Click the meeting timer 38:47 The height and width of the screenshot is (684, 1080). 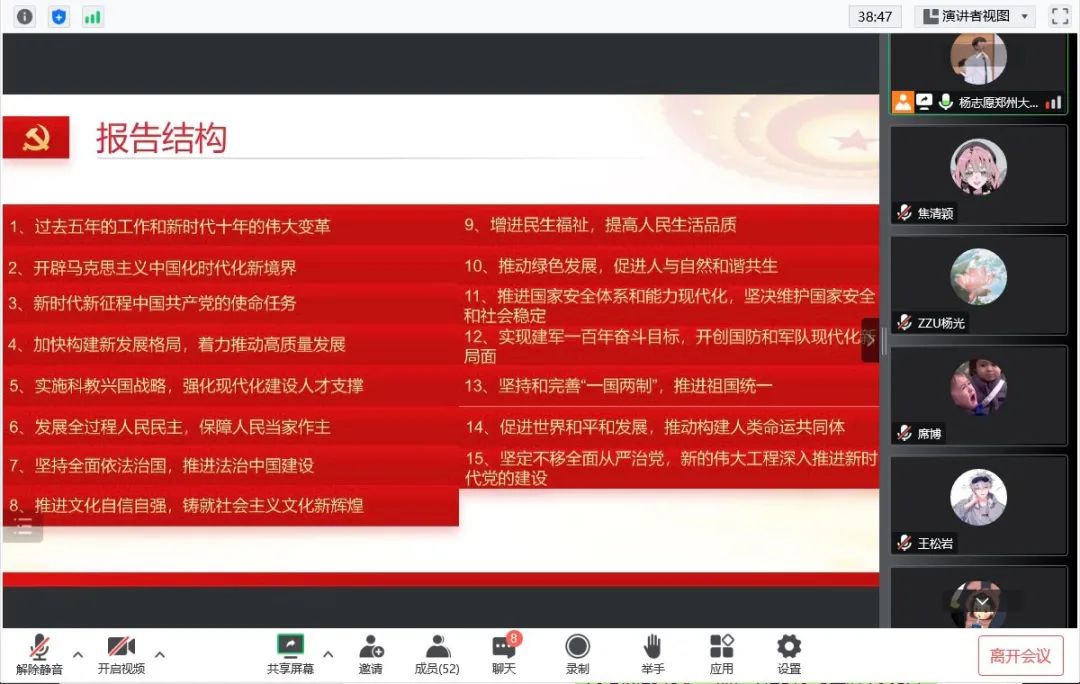(875, 17)
